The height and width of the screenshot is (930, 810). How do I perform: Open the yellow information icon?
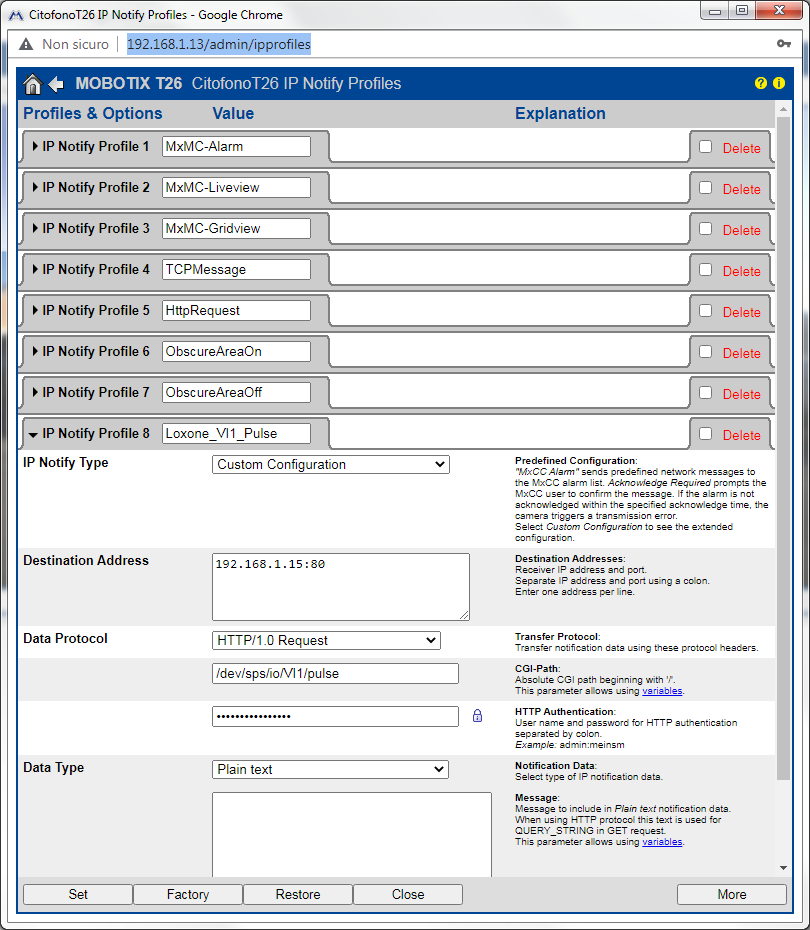click(x=779, y=84)
